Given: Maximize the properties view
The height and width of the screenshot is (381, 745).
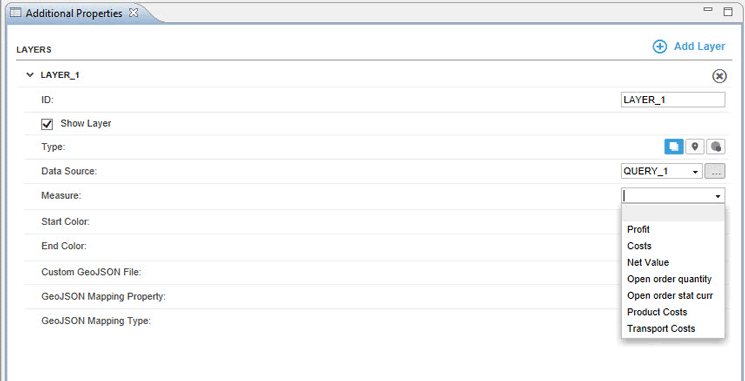Looking at the screenshot, I should (x=728, y=11).
